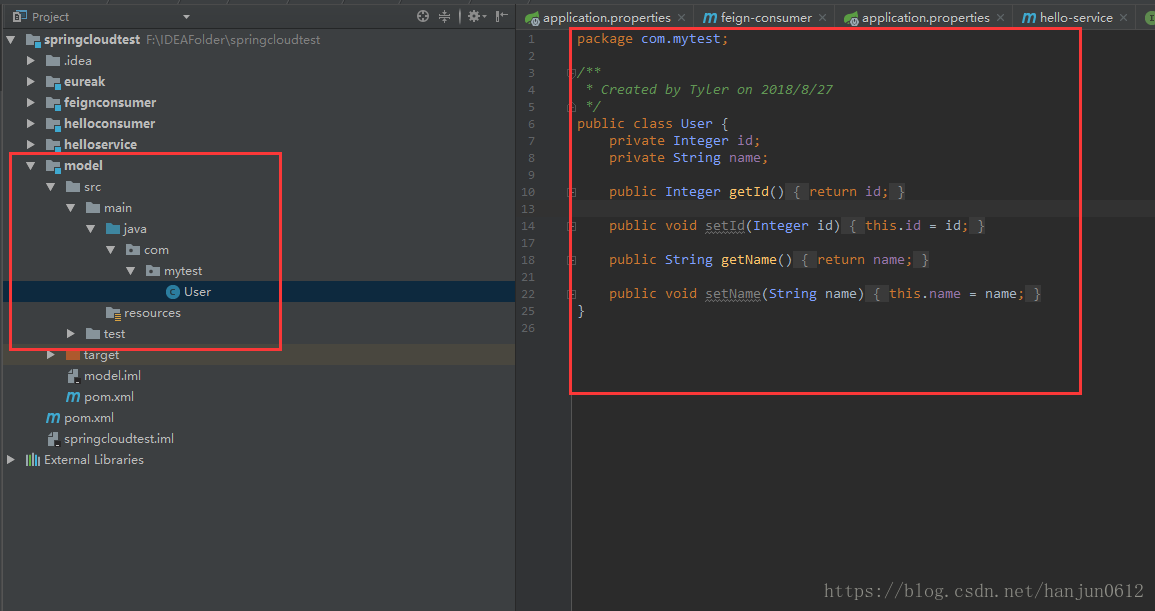
Task: Collapse the mytest package arrow
Action: click(130, 271)
